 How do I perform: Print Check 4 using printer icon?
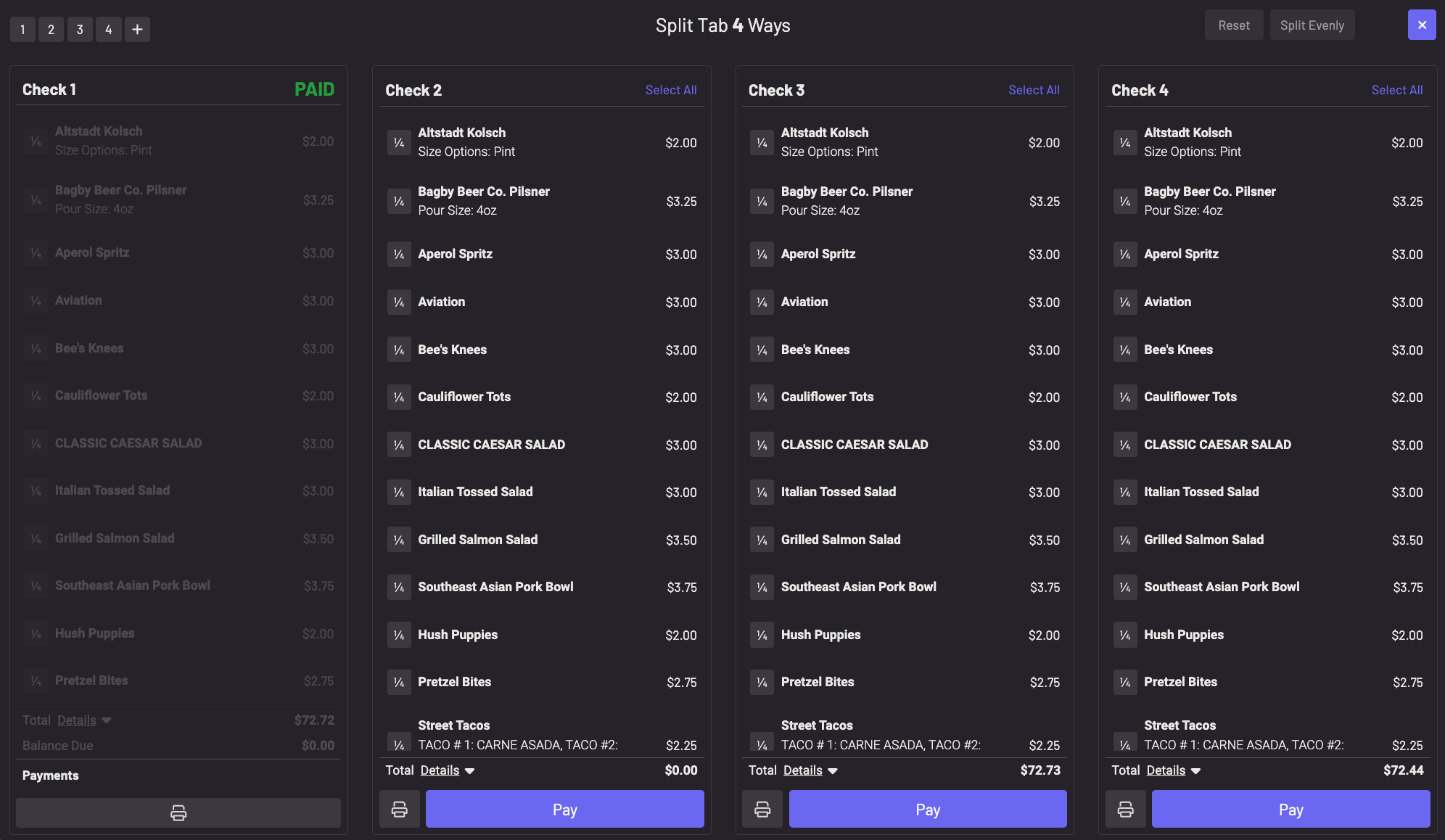[x=1125, y=810]
